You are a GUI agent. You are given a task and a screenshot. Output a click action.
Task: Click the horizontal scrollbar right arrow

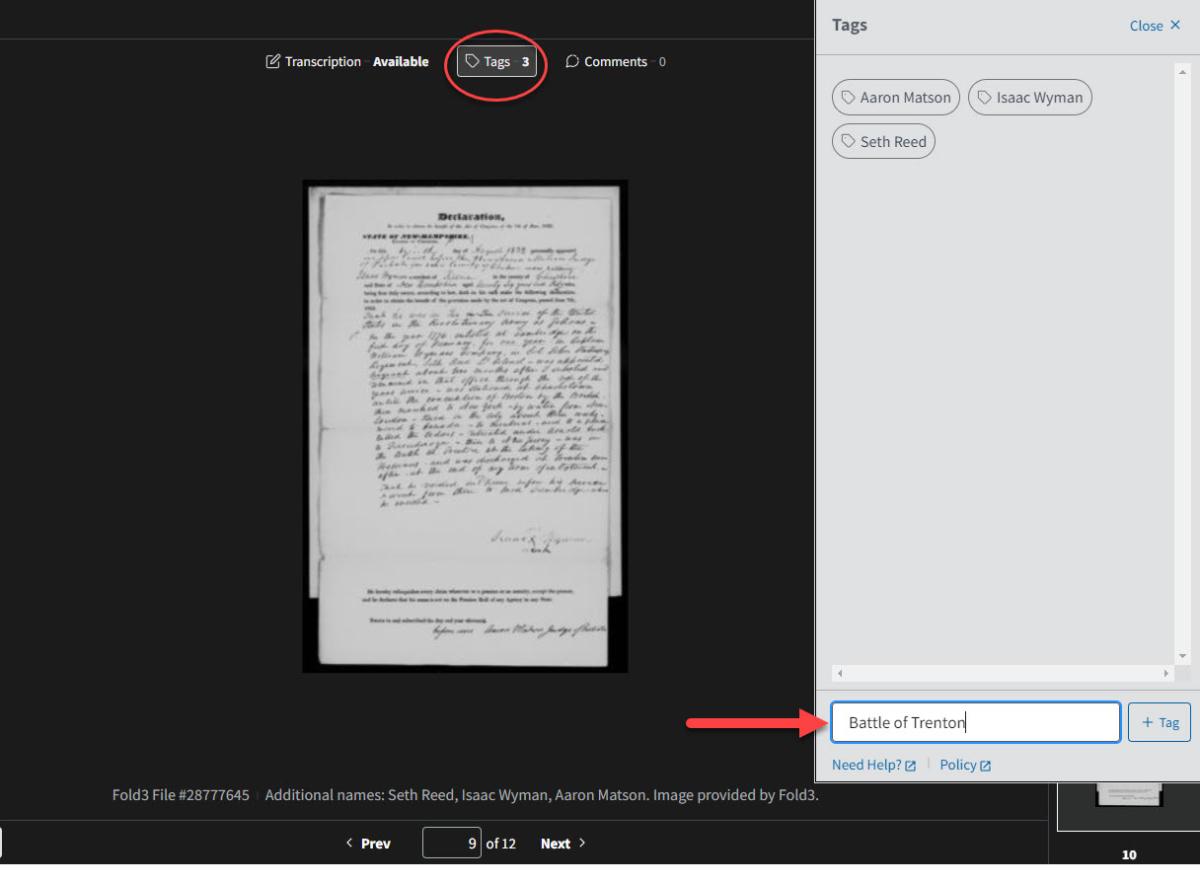(x=1166, y=674)
